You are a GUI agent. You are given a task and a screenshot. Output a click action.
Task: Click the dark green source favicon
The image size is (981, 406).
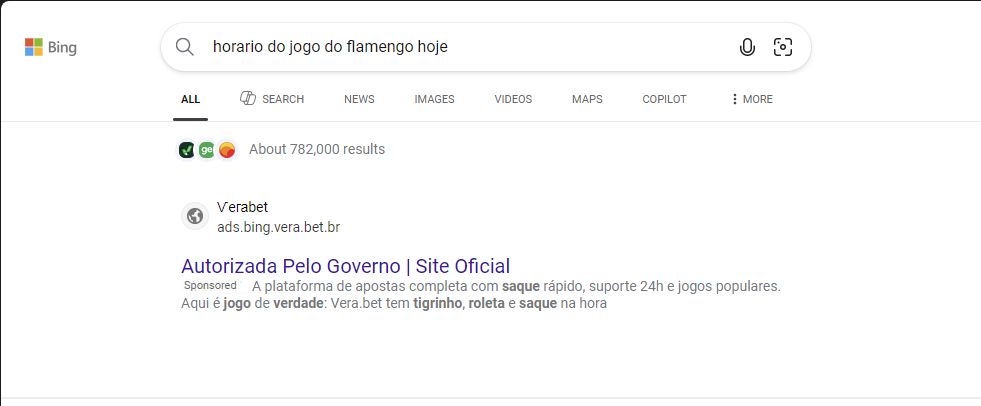(x=186, y=150)
